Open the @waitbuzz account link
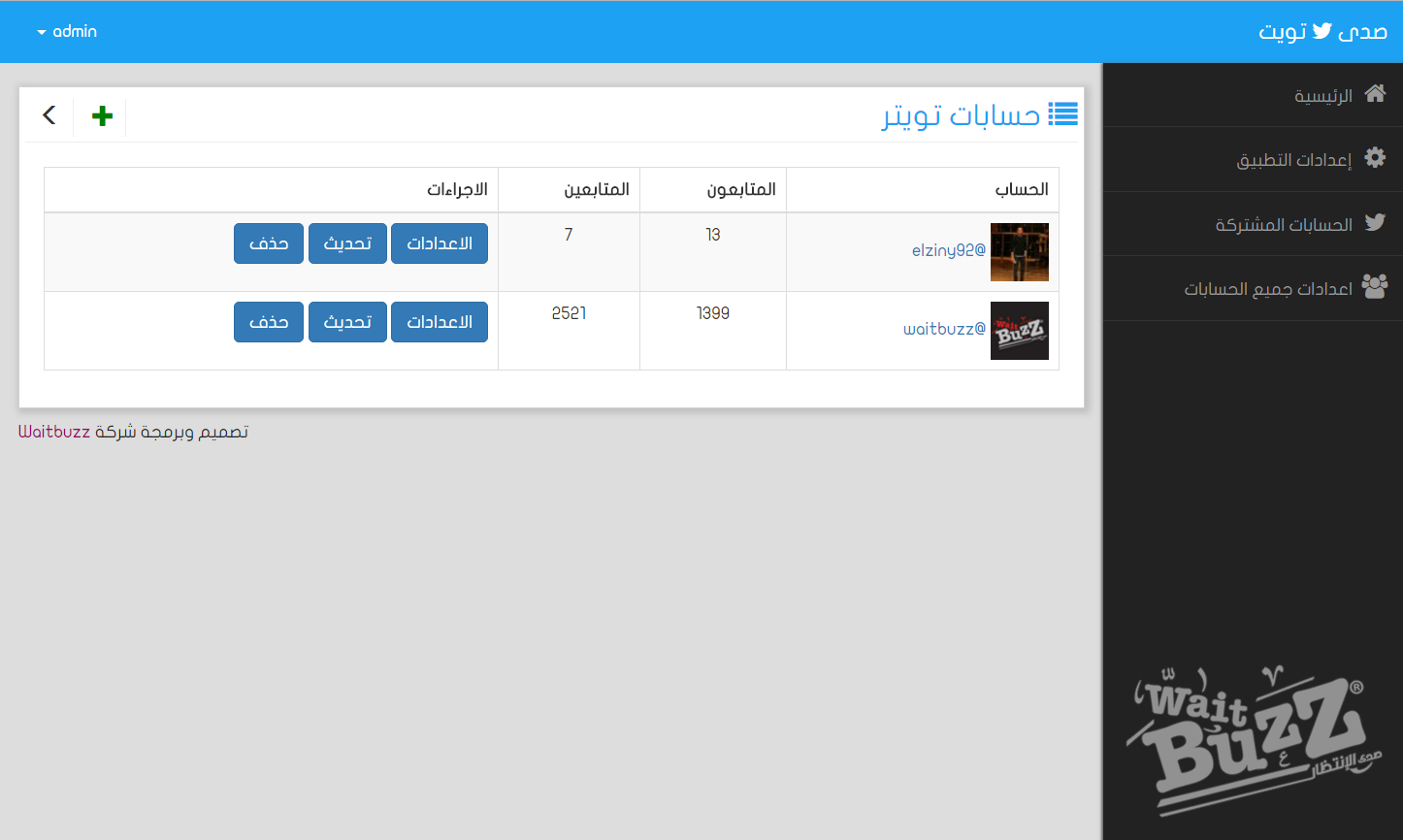Image resolution: width=1403 pixels, height=840 pixels. tap(944, 329)
